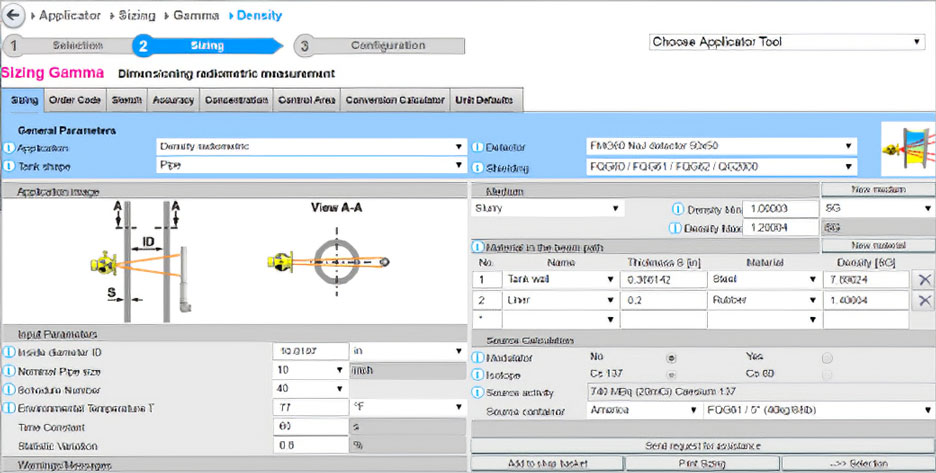Viewport: 936px width, 473px height.
Task: Click the Time Constant input field
Action: click(309, 426)
